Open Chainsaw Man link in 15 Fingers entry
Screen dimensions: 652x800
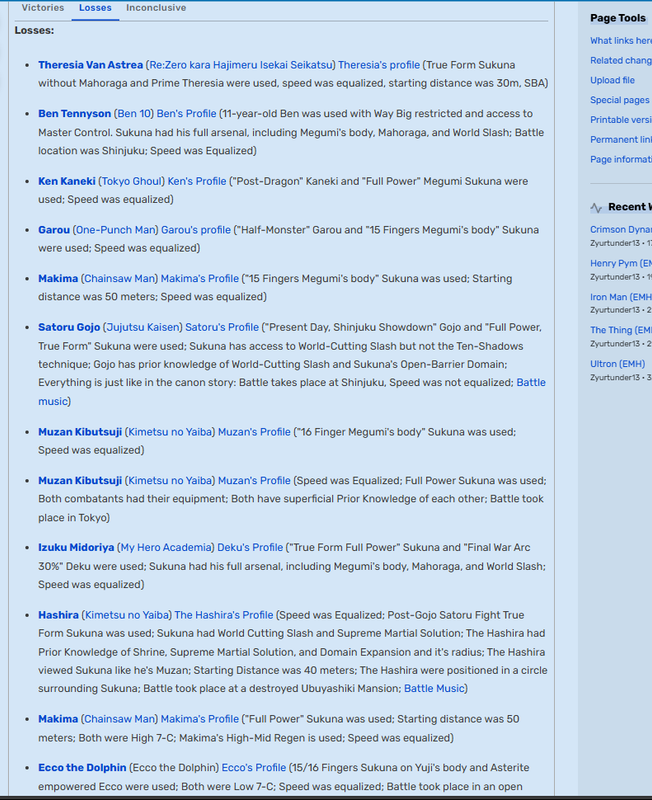point(119,279)
